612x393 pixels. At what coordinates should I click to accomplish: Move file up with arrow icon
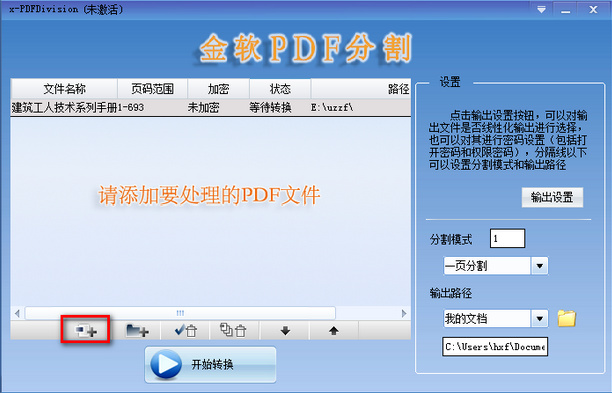pyautogui.click(x=333, y=331)
